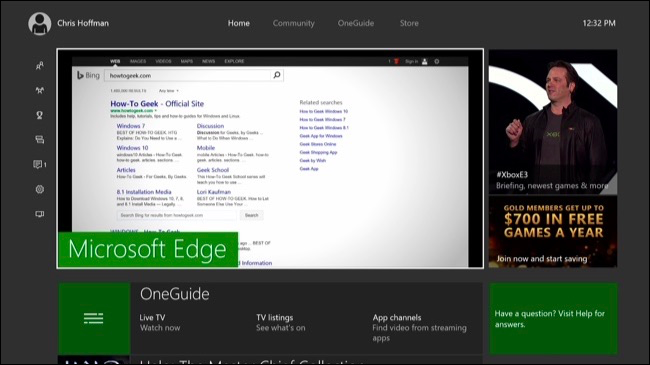Select the OneGuide menu tile icon
Screen dimensions: 650x365
pos(94,319)
